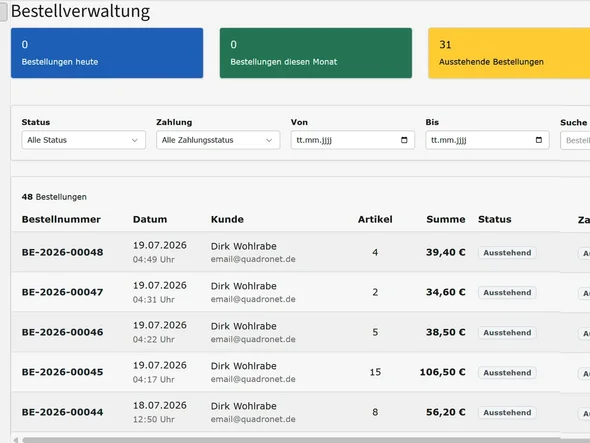Screen dimensions: 590x443
Task: Click email@quadronet.de in order 00044 row
Action: (253, 419)
